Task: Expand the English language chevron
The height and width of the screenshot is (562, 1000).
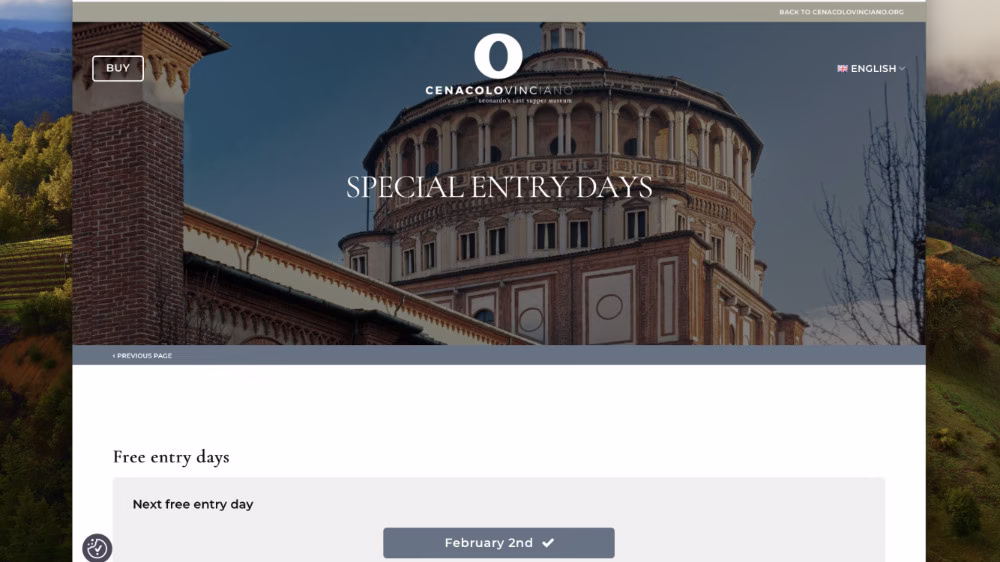Action: [x=902, y=69]
